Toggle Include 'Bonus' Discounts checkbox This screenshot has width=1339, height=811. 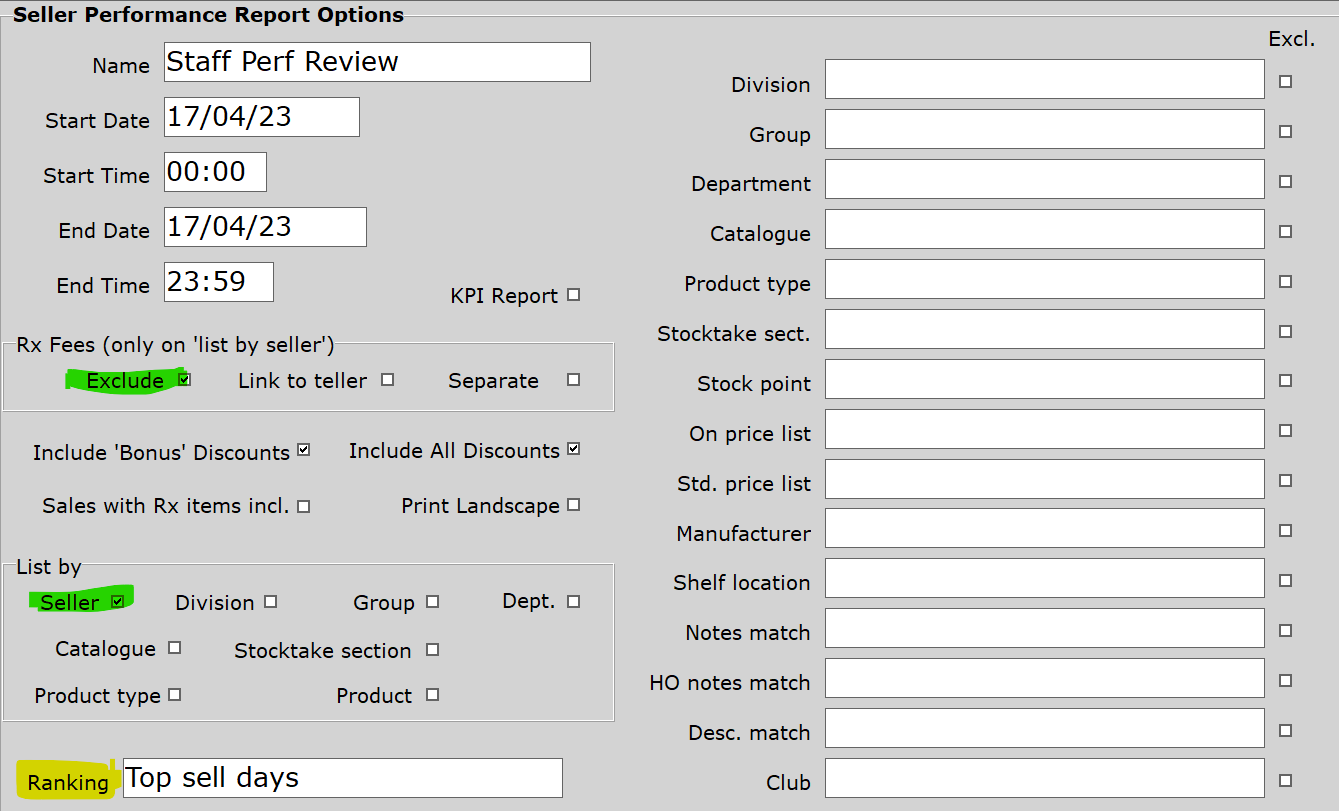click(x=304, y=451)
